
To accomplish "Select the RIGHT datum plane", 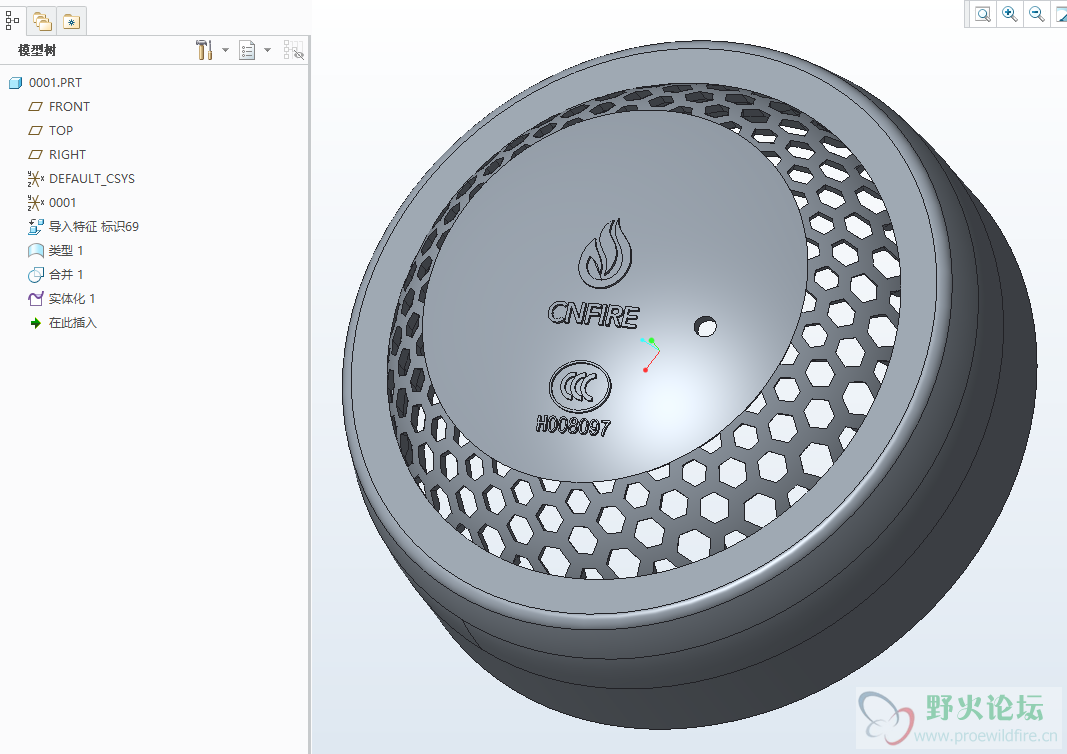I will [x=67, y=154].
